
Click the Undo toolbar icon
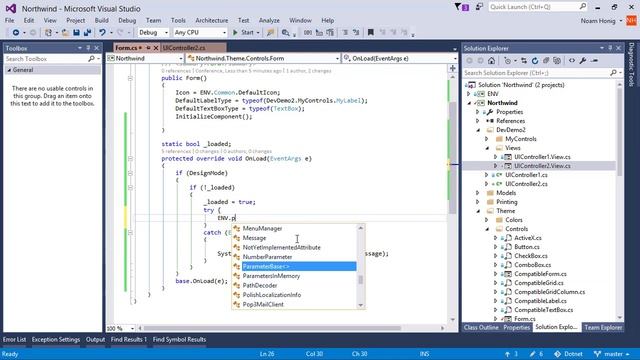point(102,33)
